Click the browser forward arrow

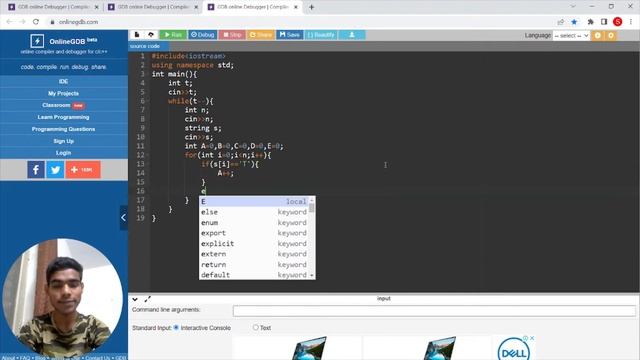(22, 22)
